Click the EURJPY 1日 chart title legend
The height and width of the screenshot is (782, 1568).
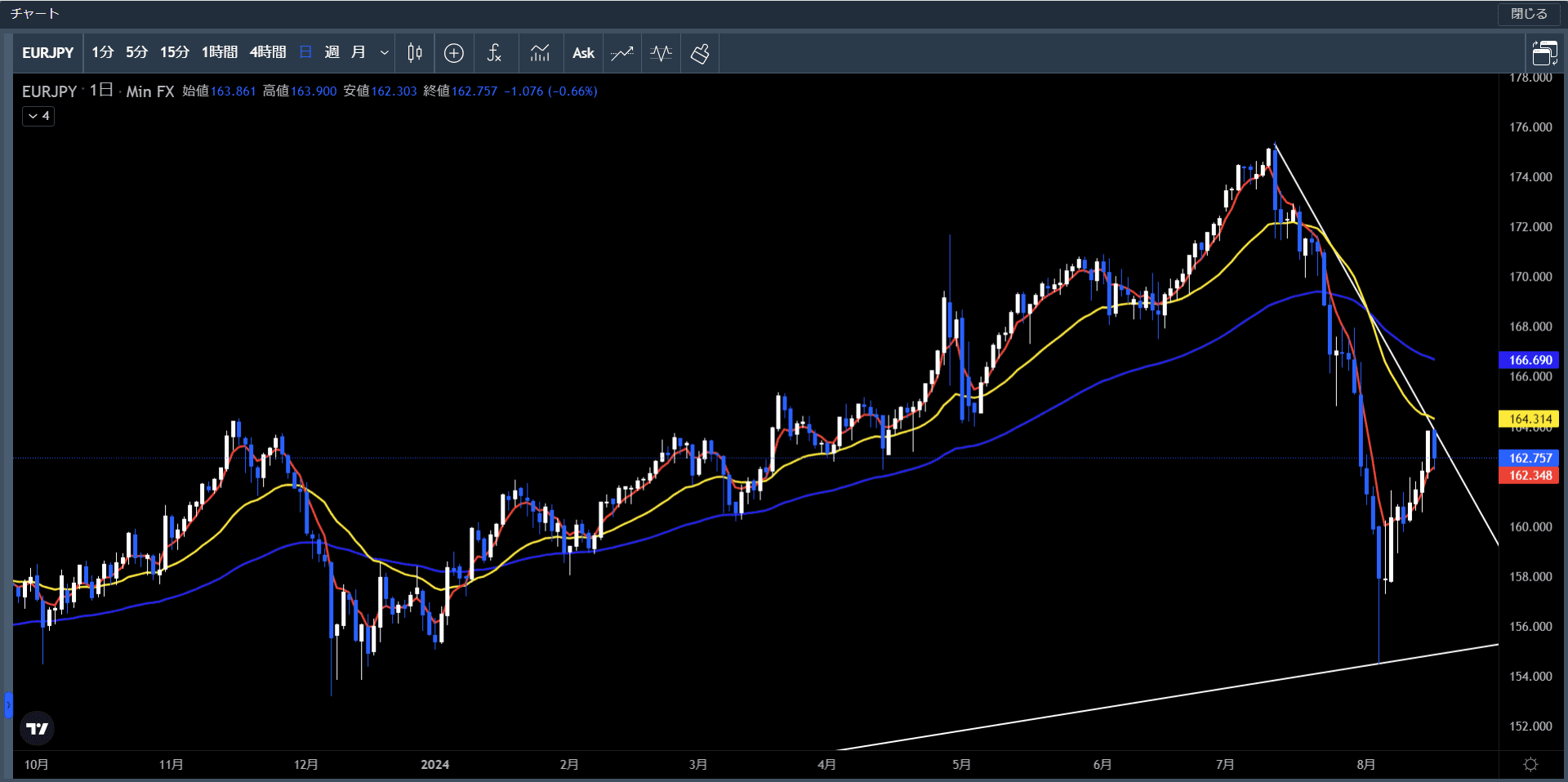98,91
